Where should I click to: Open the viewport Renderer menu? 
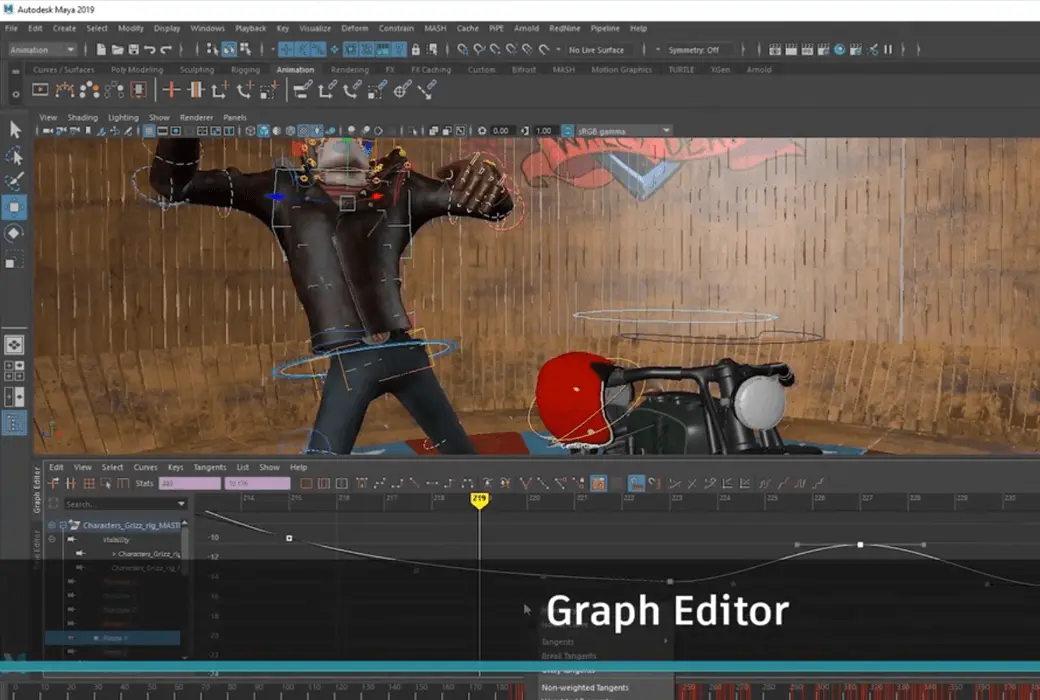[196, 117]
